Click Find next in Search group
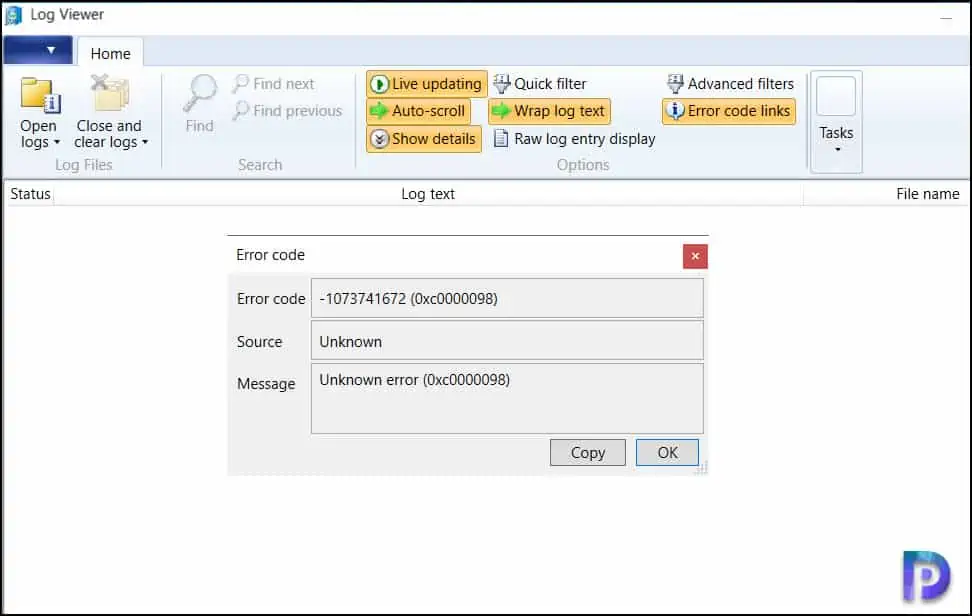This screenshot has width=972, height=616. (273, 84)
